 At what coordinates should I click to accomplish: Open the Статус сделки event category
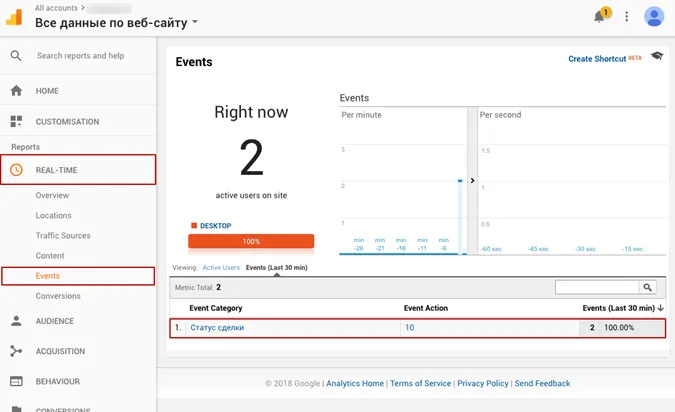pos(217,328)
